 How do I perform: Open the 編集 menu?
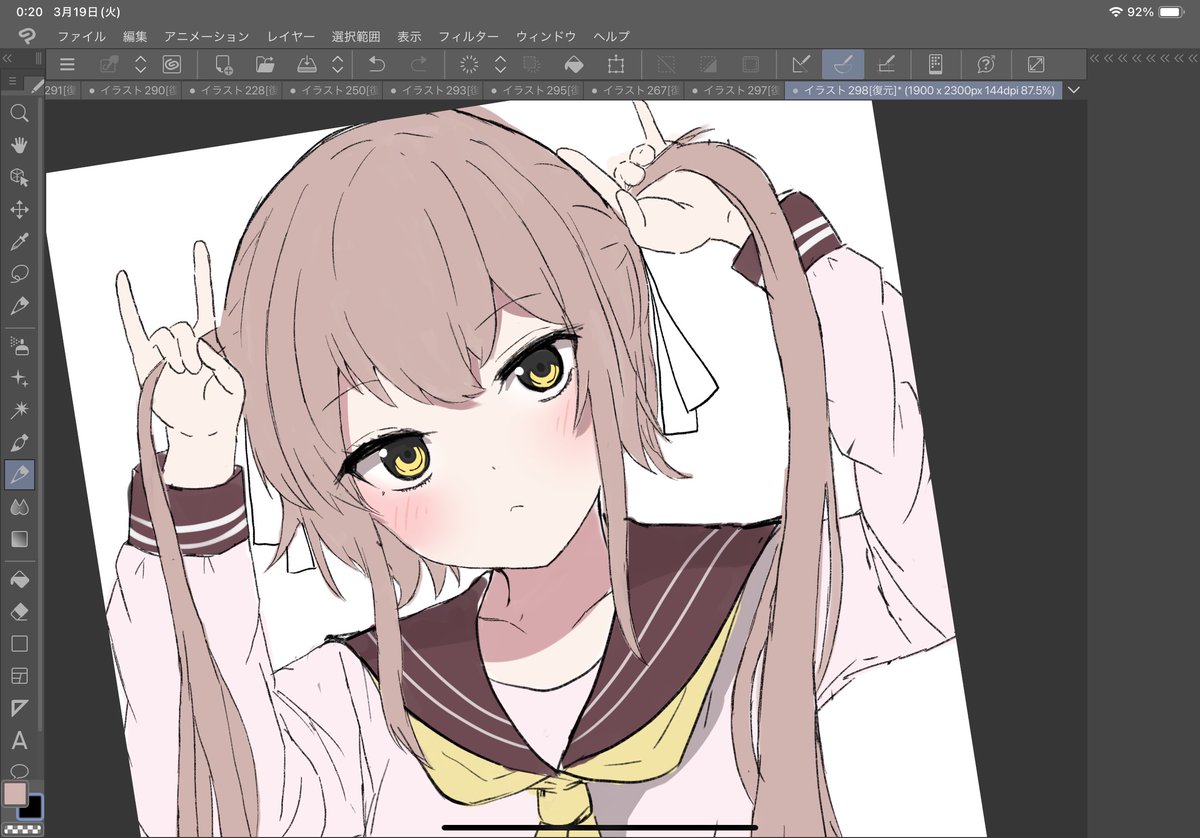(x=135, y=36)
